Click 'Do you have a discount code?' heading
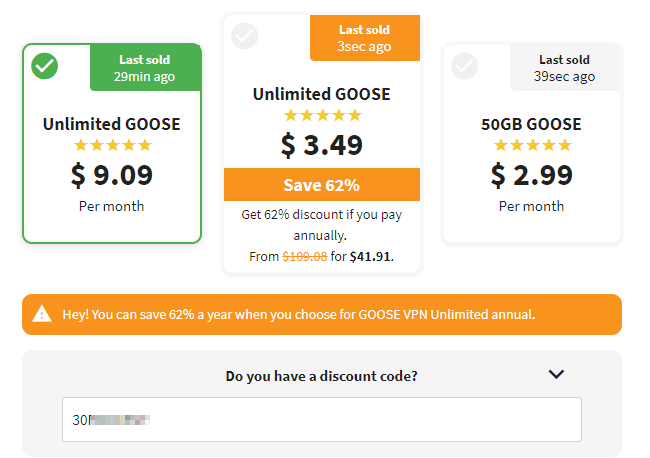Screen dimensions: 650x458 coord(321,376)
